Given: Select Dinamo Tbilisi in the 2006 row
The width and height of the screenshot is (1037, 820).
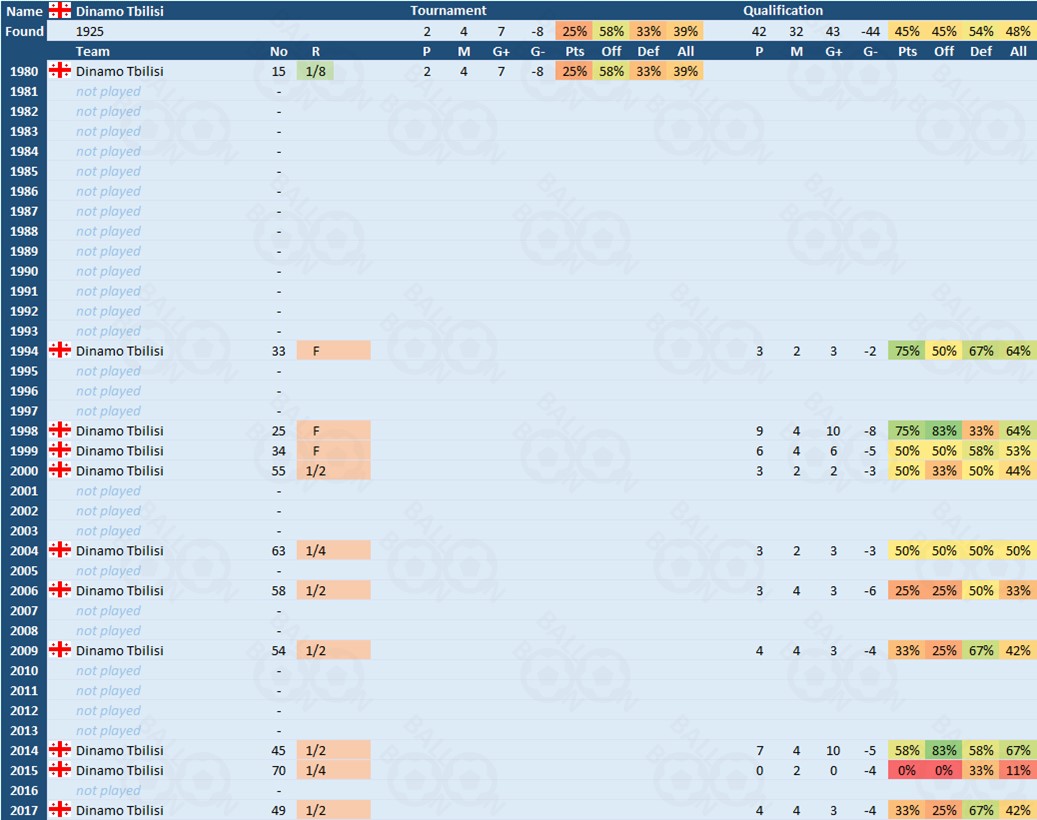Looking at the screenshot, I should pos(120,591).
